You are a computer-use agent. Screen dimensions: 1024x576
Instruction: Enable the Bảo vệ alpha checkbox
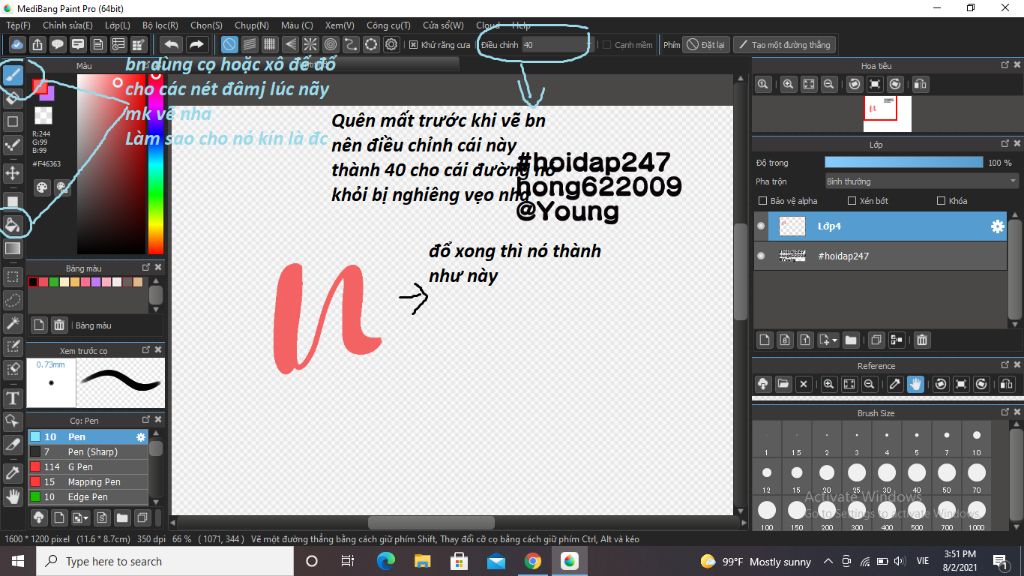pyautogui.click(x=762, y=201)
